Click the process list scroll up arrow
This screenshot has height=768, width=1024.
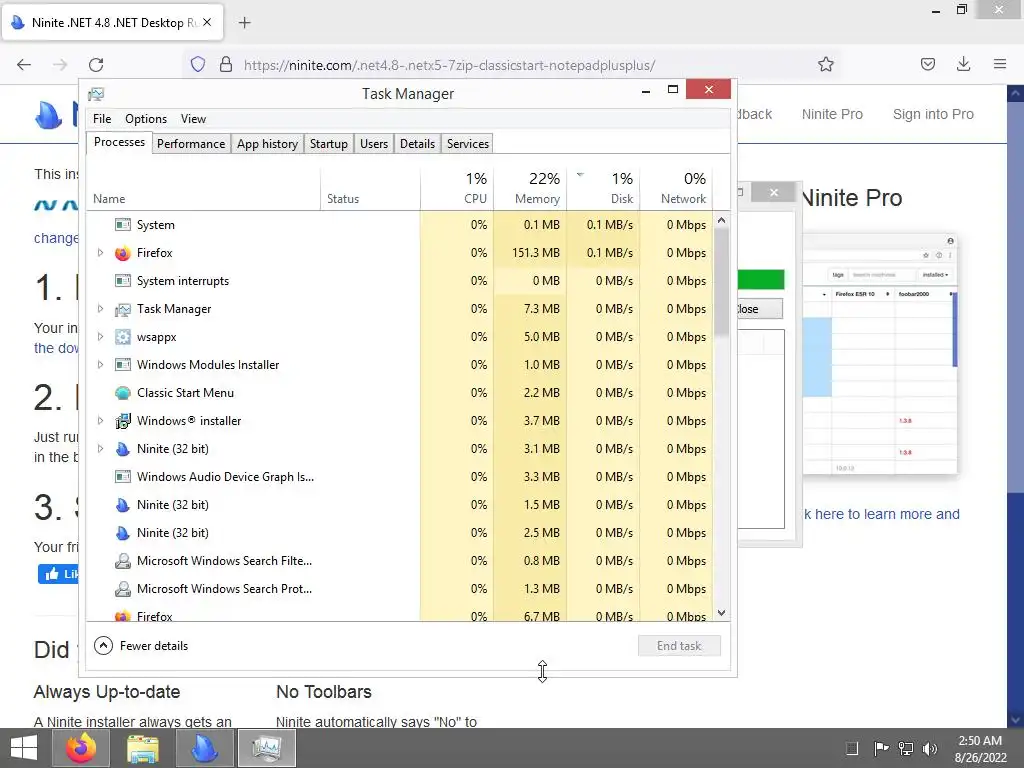point(721,221)
